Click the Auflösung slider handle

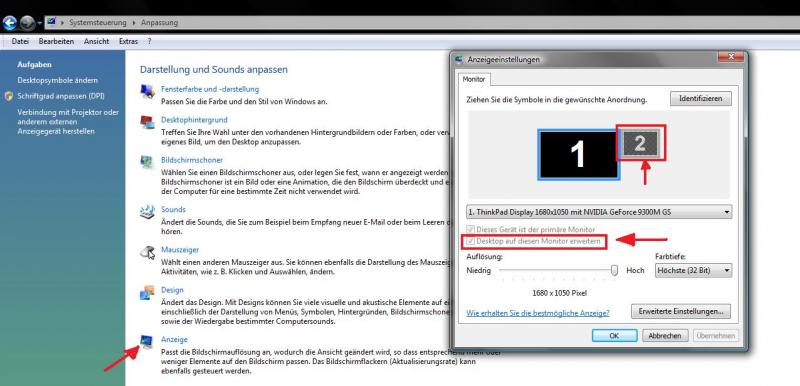(614, 270)
